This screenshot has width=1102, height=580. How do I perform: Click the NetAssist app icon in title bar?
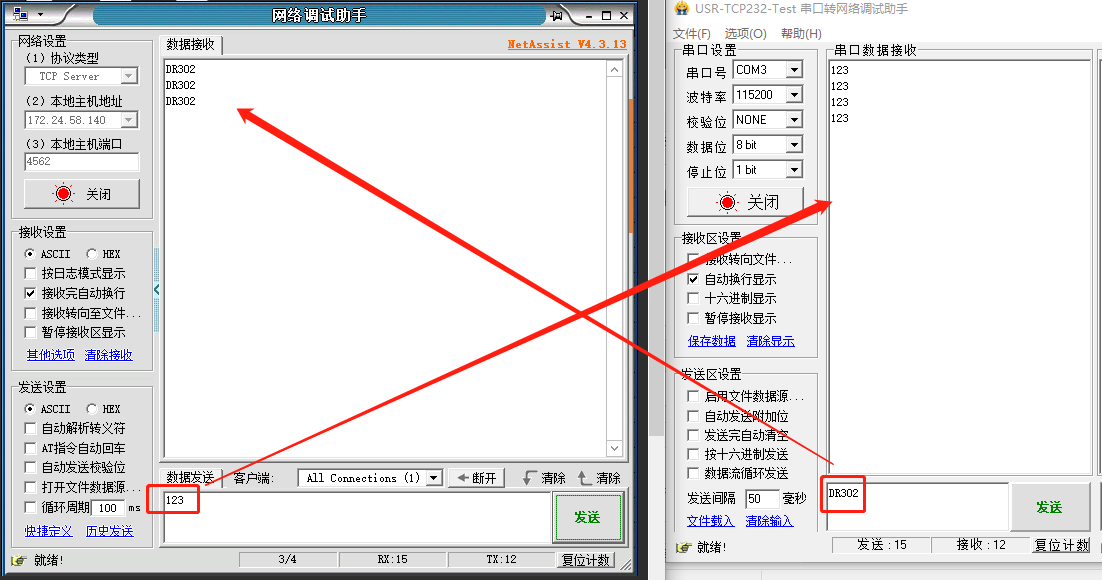point(18,15)
